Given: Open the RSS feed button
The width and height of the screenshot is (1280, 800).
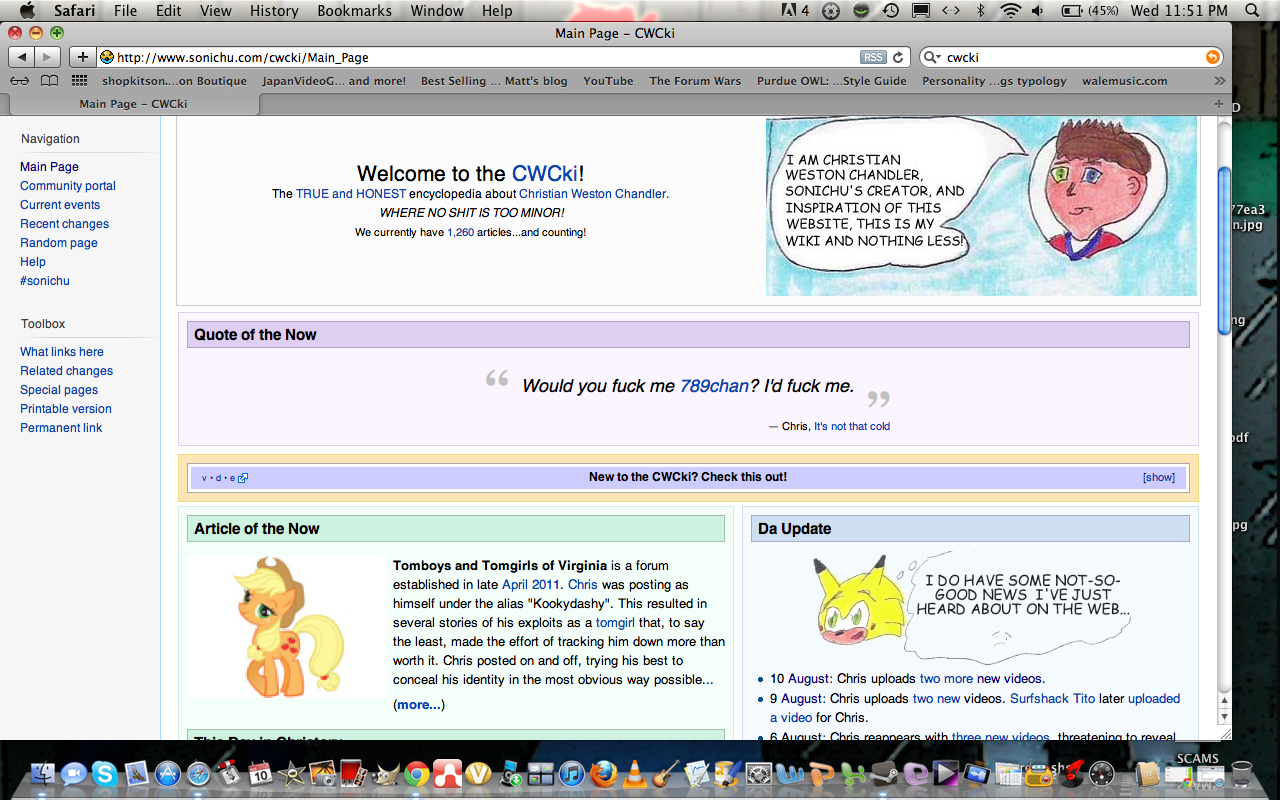Looking at the screenshot, I should tap(872, 58).
